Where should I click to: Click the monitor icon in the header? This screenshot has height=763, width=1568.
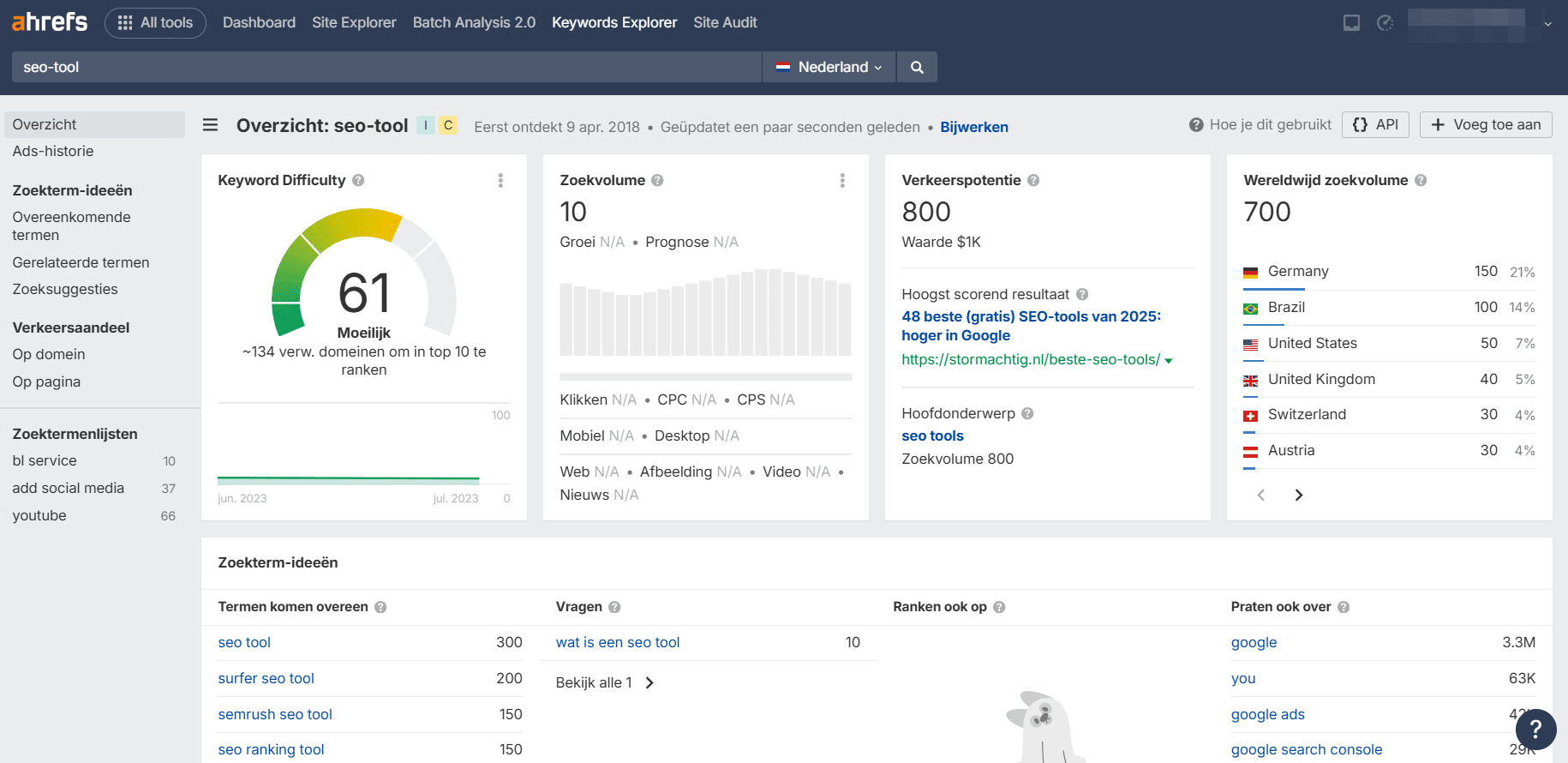pyautogui.click(x=1351, y=23)
